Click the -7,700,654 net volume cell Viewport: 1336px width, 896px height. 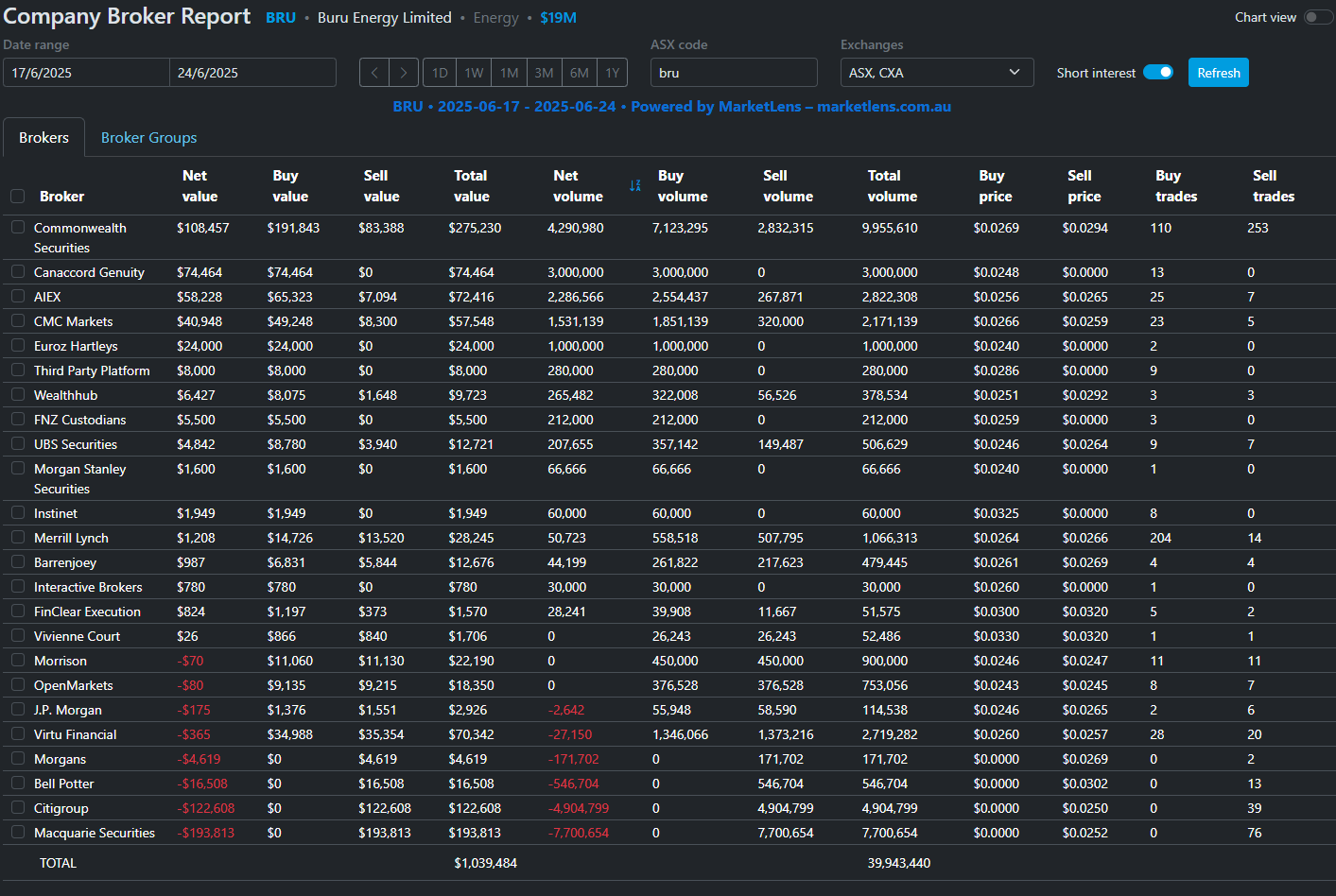tap(579, 833)
